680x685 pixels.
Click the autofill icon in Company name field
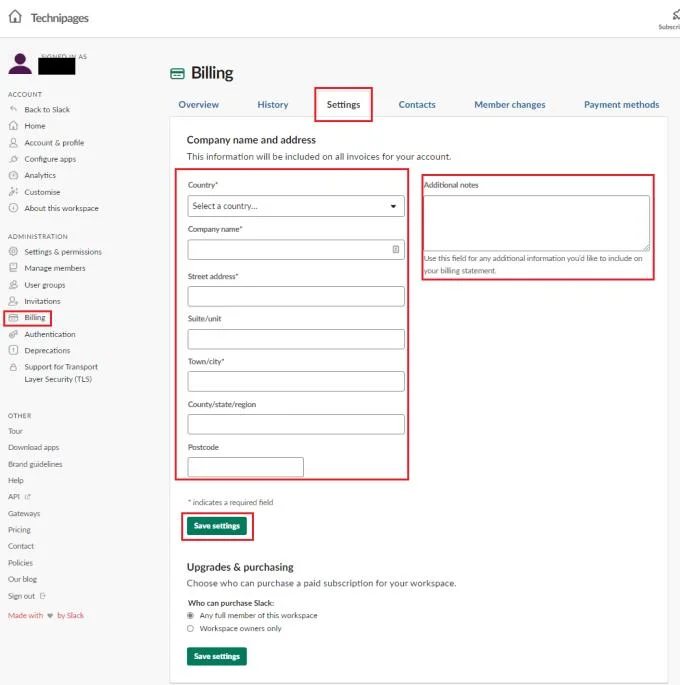coord(396,249)
